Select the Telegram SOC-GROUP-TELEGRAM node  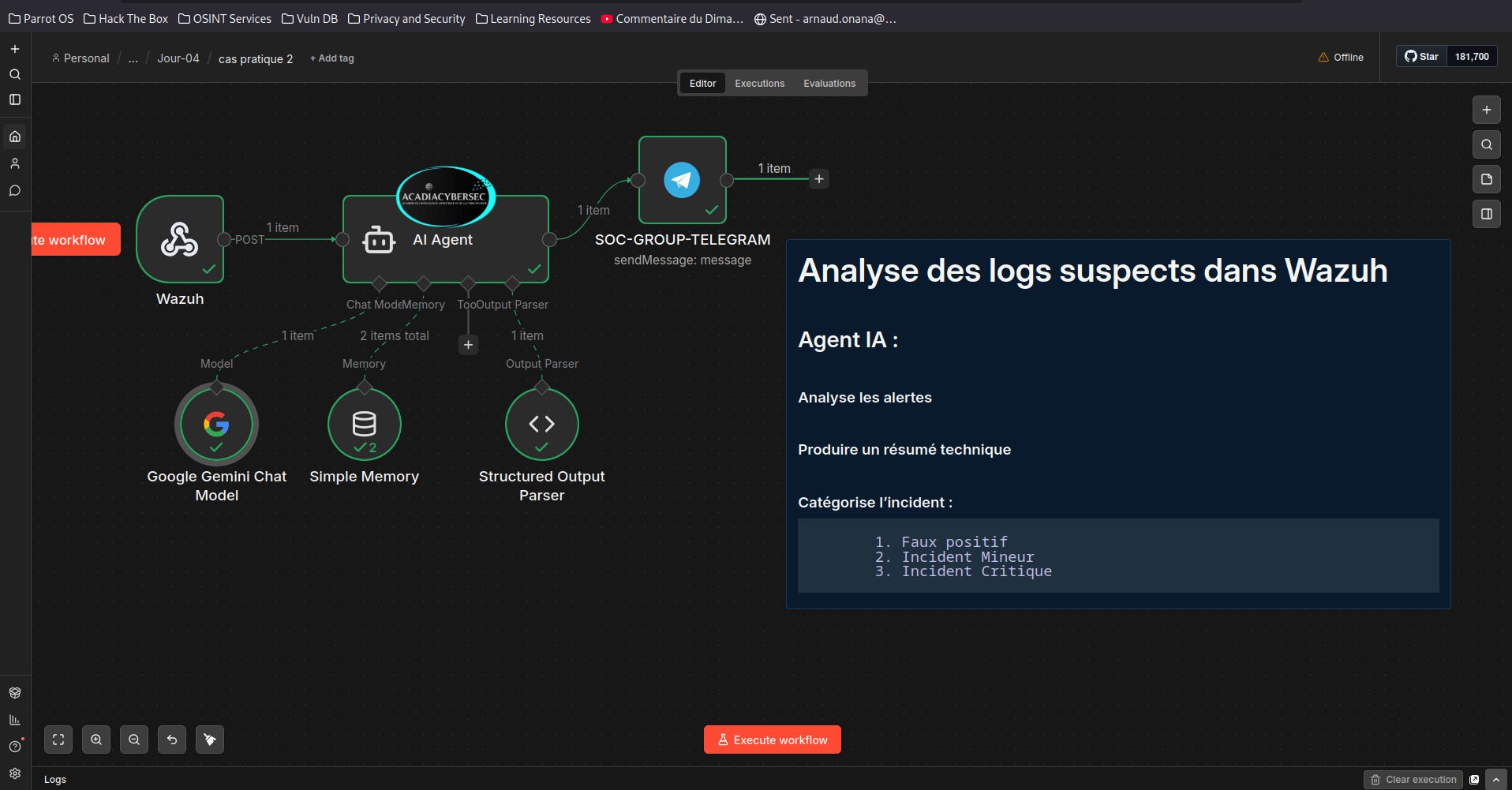(x=682, y=180)
